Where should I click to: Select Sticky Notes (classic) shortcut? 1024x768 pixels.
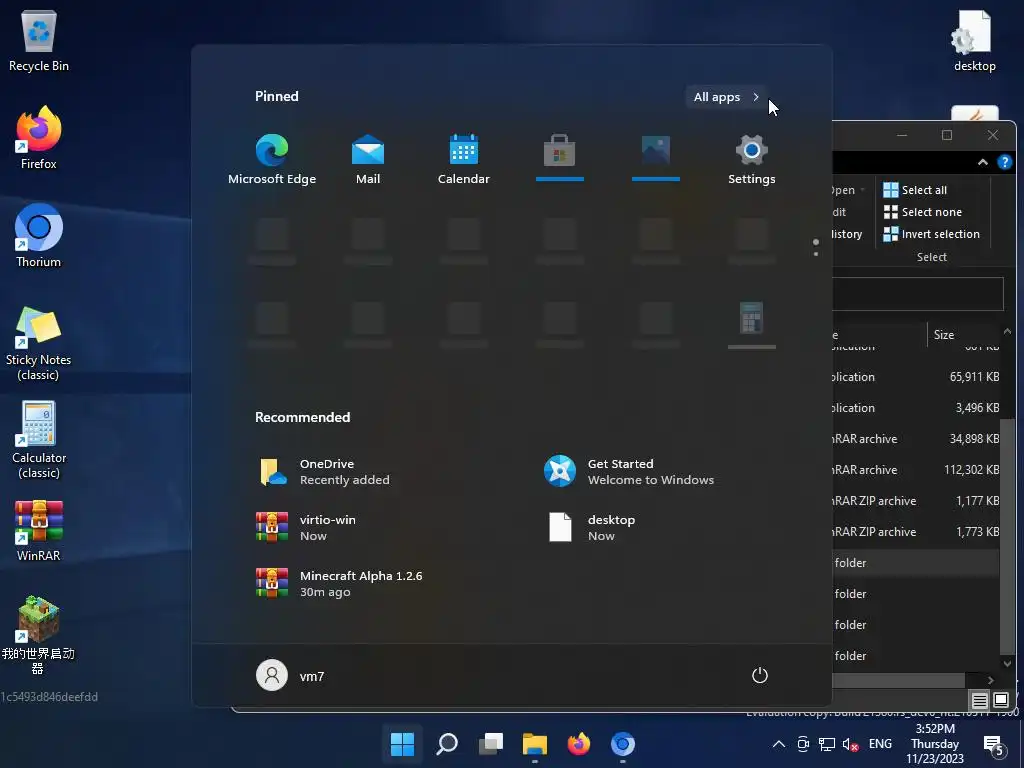[39, 344]
